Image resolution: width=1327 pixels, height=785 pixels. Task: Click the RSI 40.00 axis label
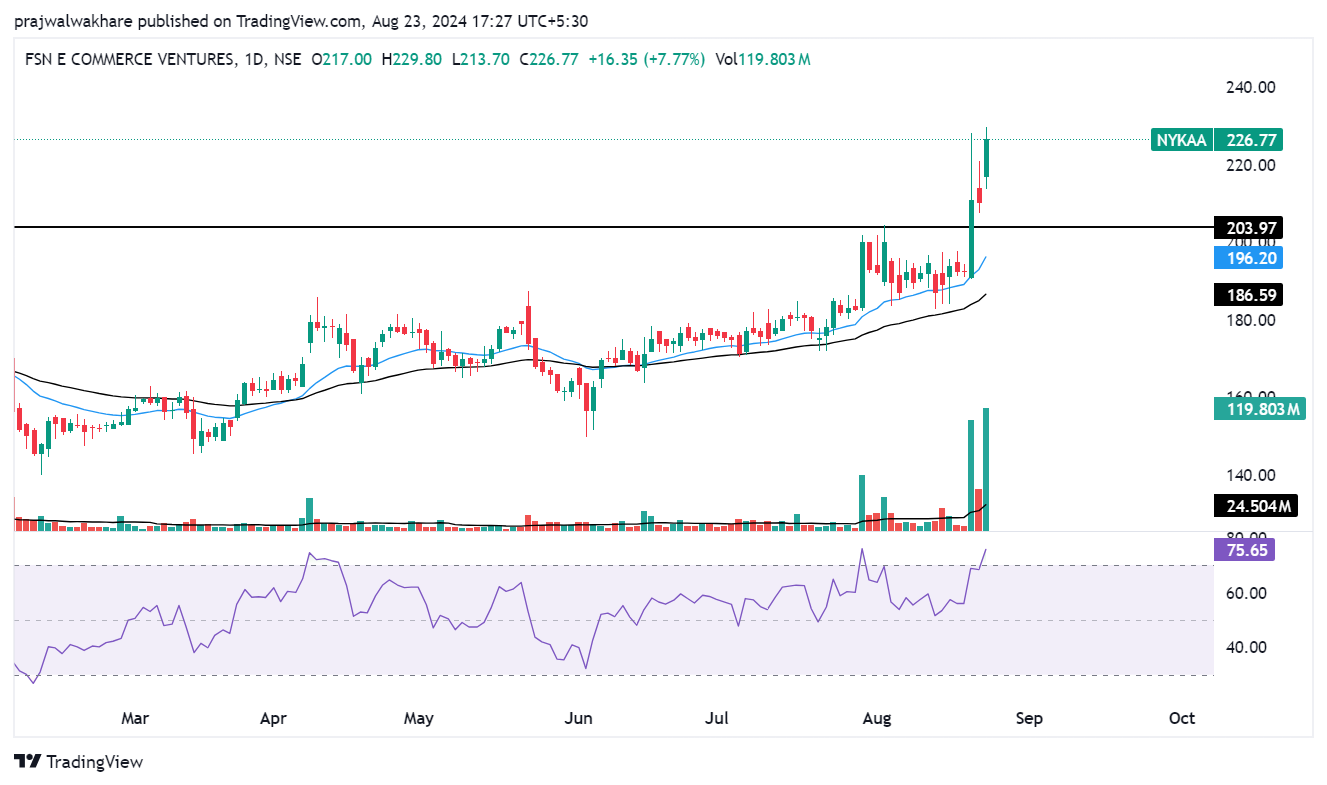click(1246, 647)
